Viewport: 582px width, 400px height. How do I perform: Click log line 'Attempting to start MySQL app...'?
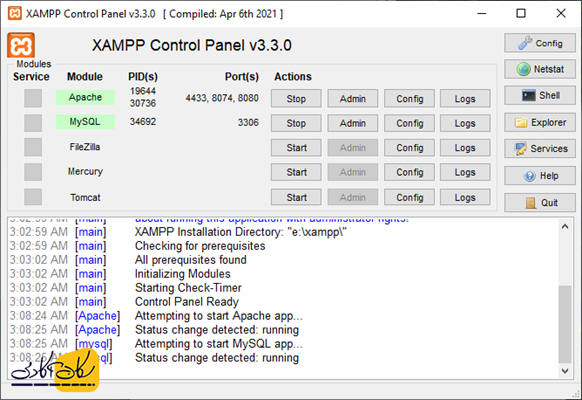[219, 344]
